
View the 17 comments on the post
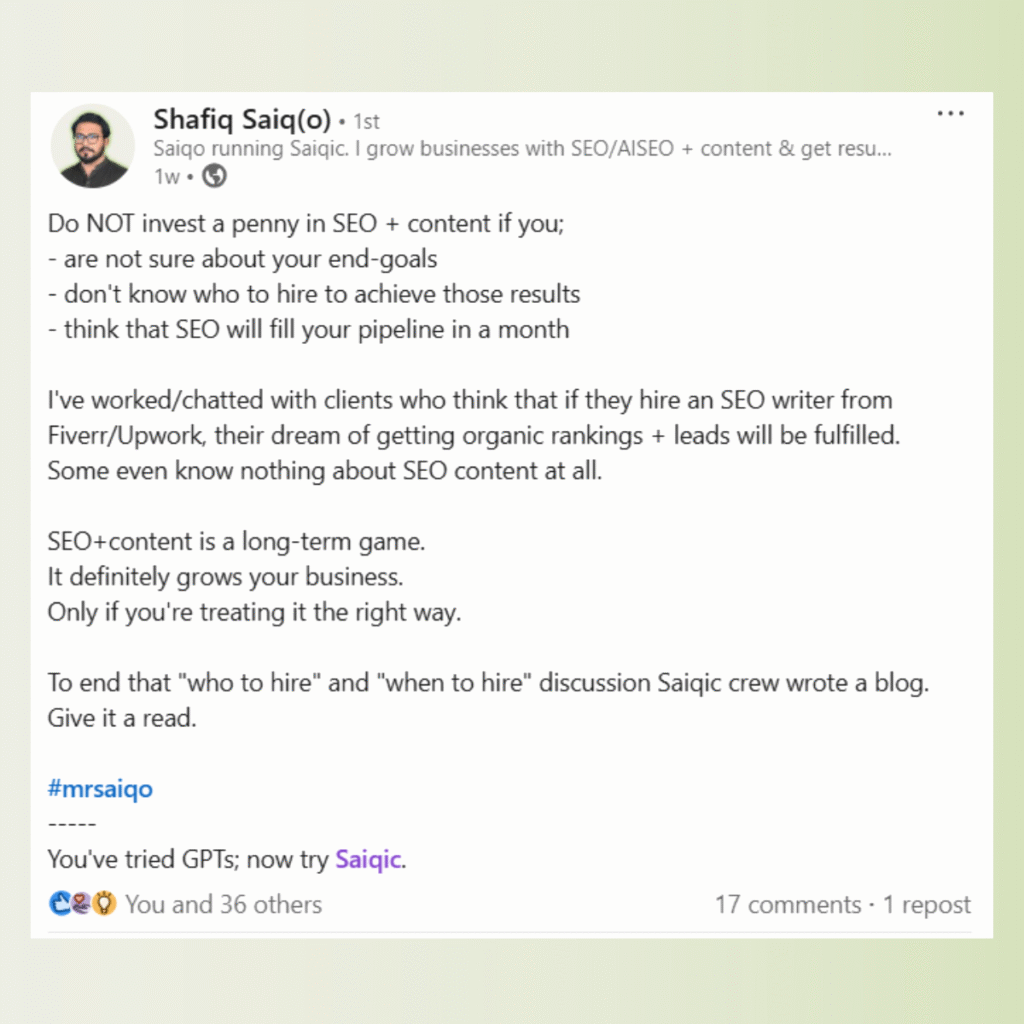point(789,904)
